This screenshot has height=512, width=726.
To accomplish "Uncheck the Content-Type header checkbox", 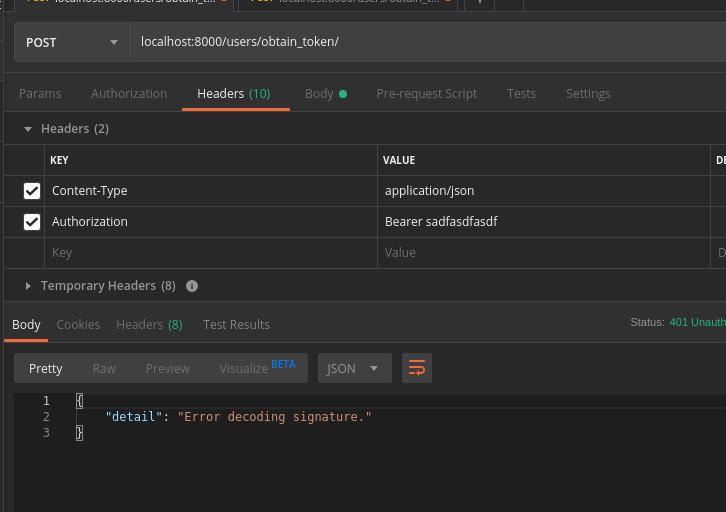I will tap(32, 191).
